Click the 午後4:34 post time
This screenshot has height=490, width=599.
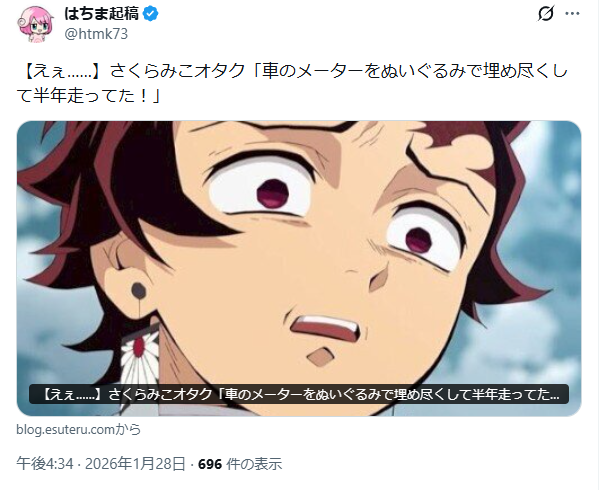pyautogui.click(x=45, y=464)
